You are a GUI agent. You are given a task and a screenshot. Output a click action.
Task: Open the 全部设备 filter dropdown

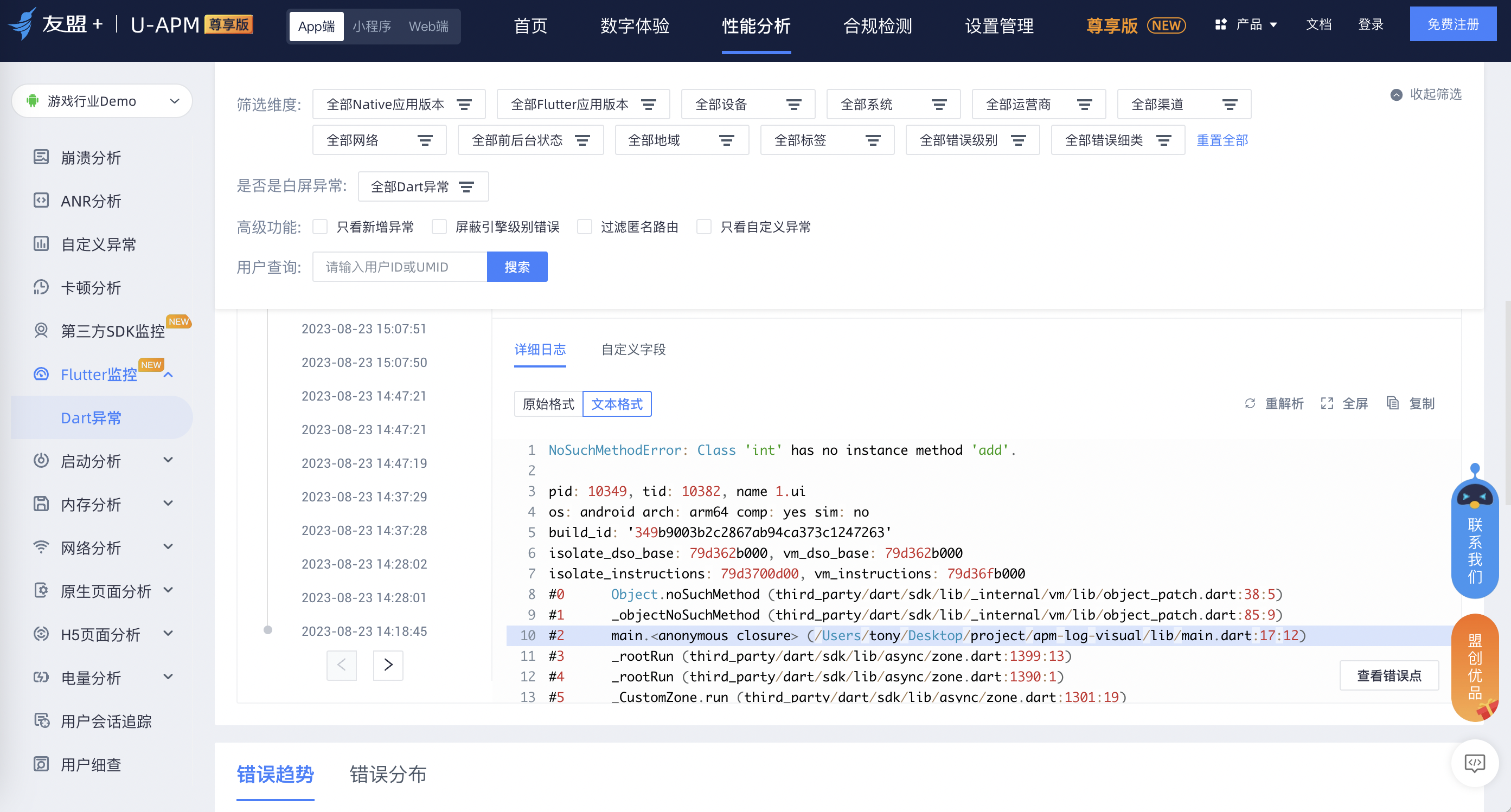pos(748,105)
